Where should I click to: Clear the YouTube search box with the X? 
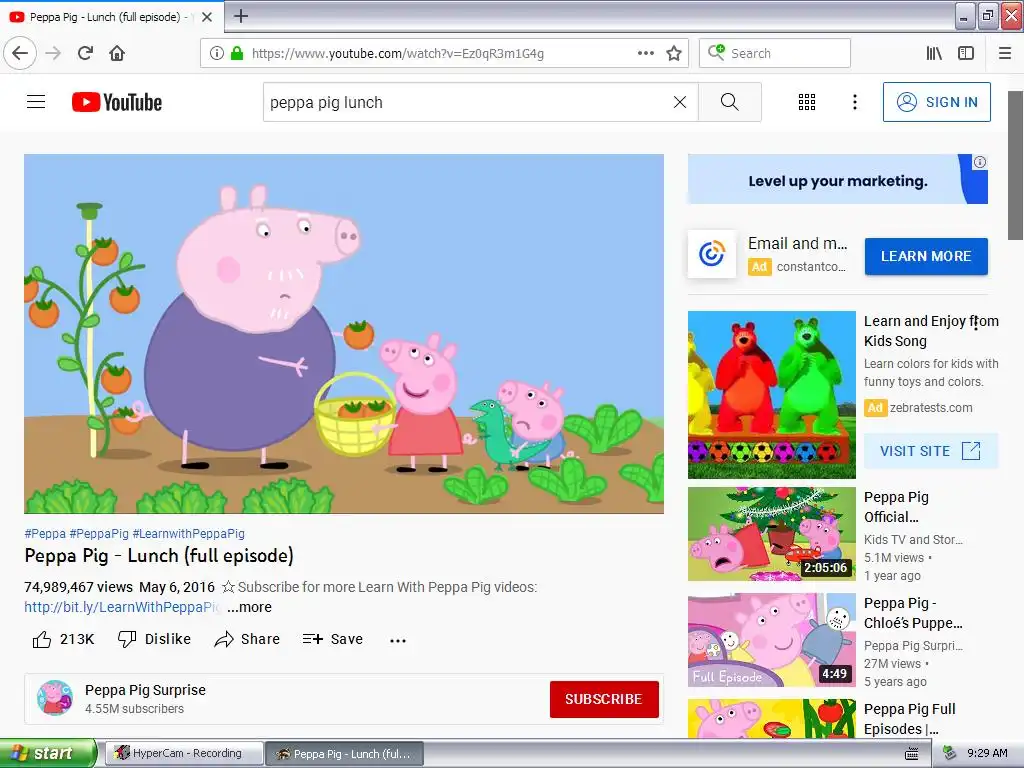coord(680,102)
